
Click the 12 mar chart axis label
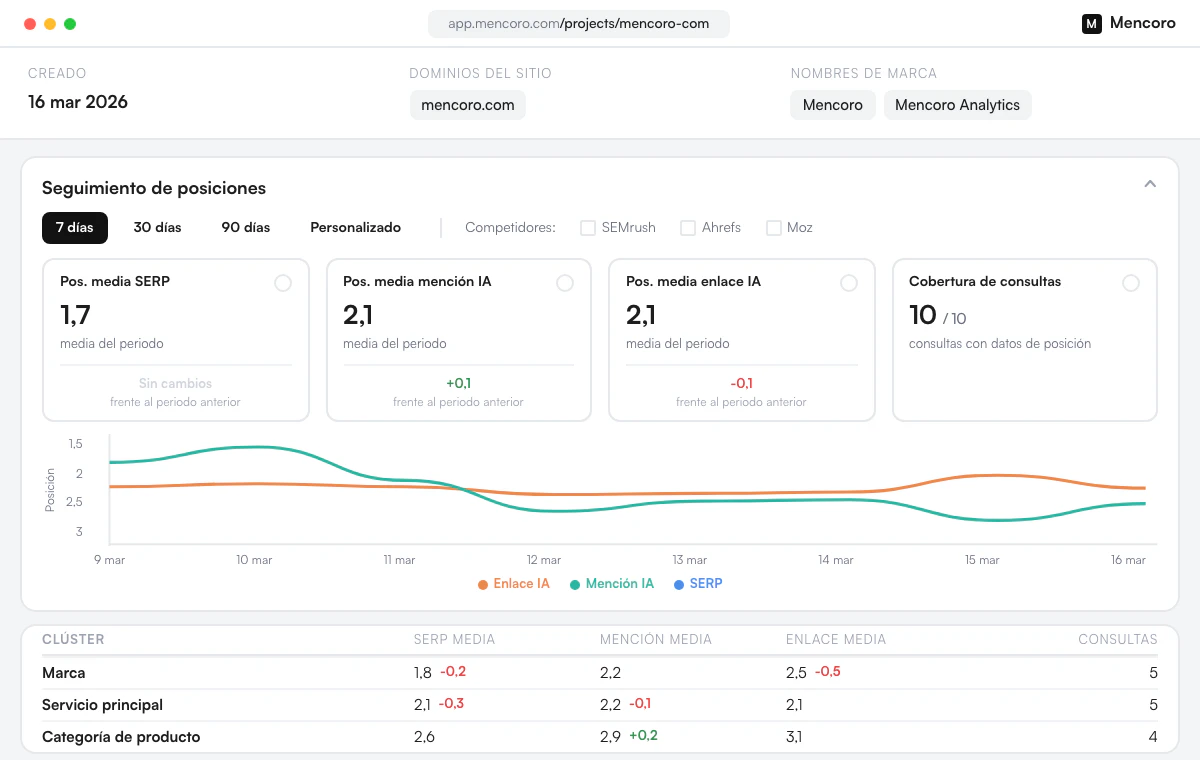(544, 560)
